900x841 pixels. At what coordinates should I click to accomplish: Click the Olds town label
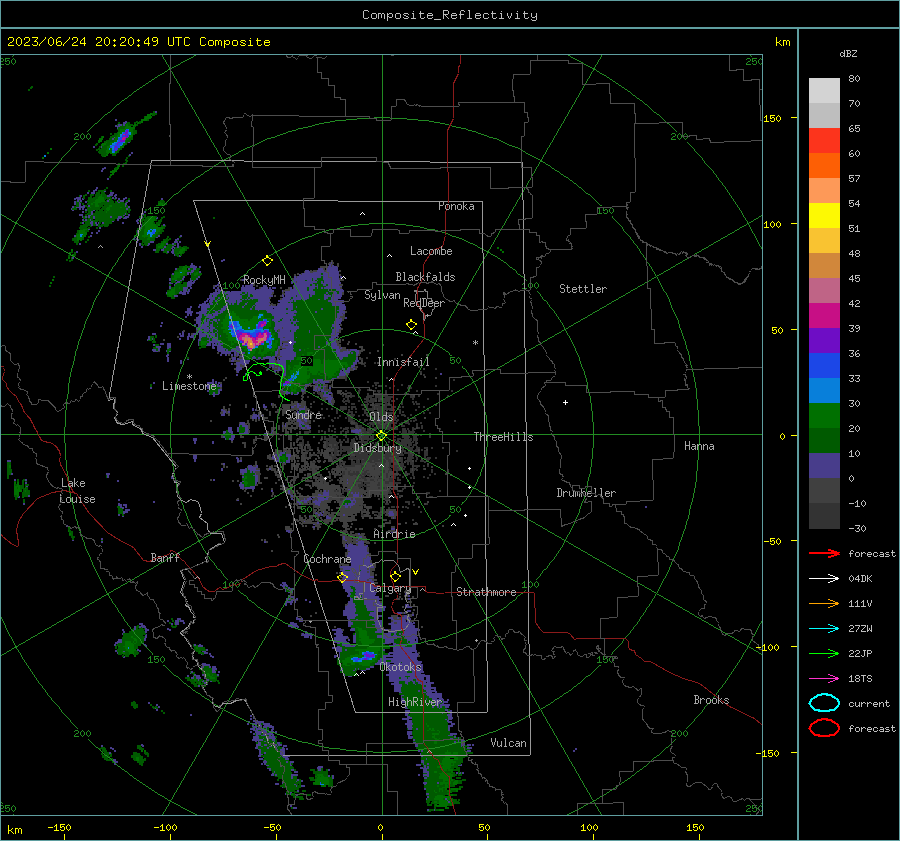[381, 417]
